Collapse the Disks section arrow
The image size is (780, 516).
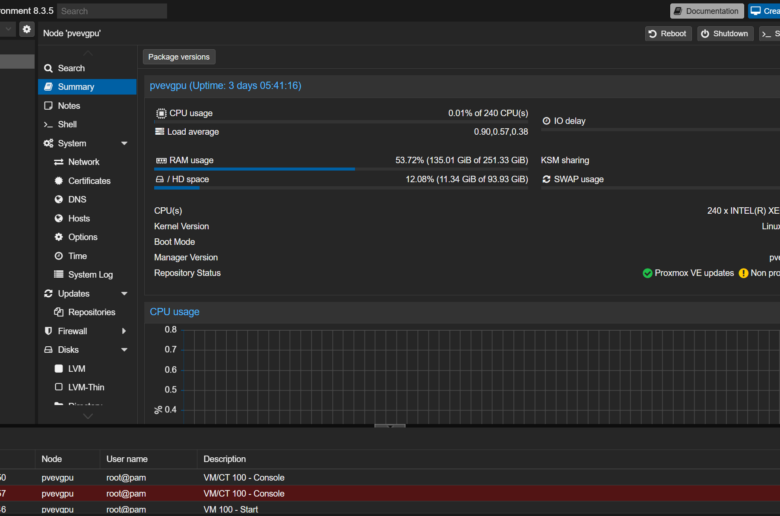pos(124,350)
